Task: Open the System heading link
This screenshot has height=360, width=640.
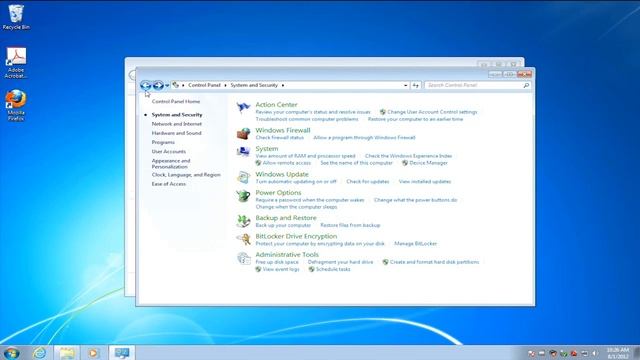Action: pos(267,149)
